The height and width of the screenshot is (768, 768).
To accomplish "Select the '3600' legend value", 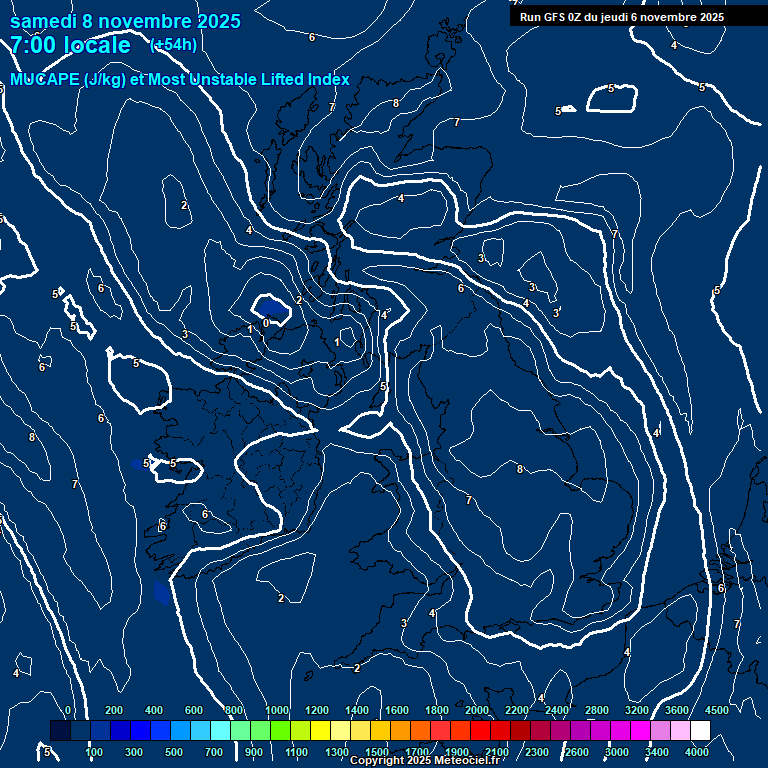I will pyautogui.click(x=676, y=710).
